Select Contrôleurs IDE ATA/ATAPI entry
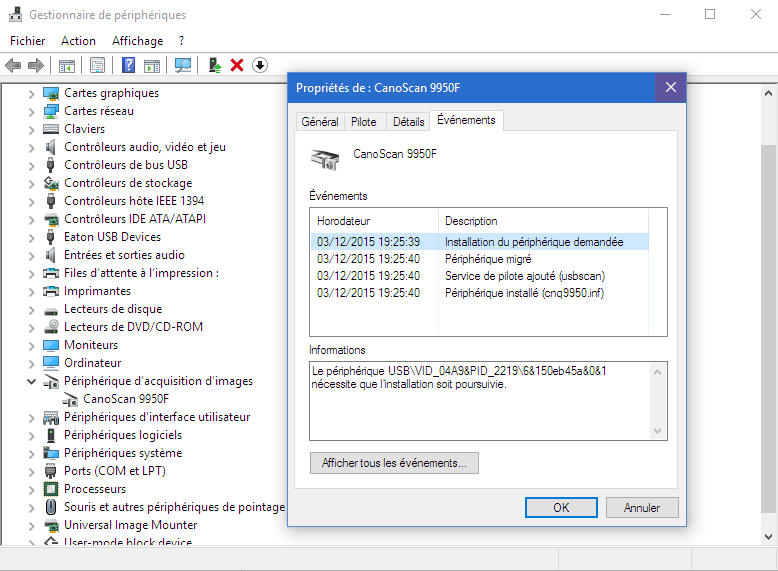The image size is (778, 571). coord(135,219)
